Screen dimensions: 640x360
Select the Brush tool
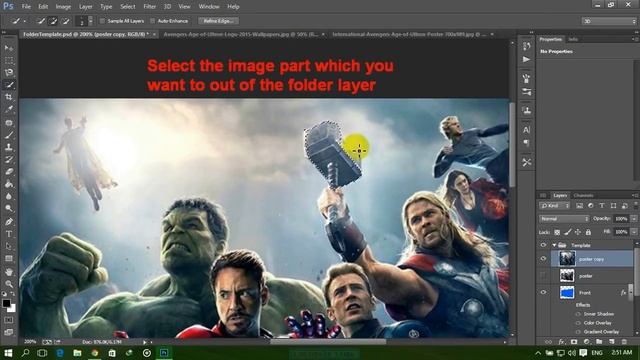pyautogui.click(x=9, y=135)
